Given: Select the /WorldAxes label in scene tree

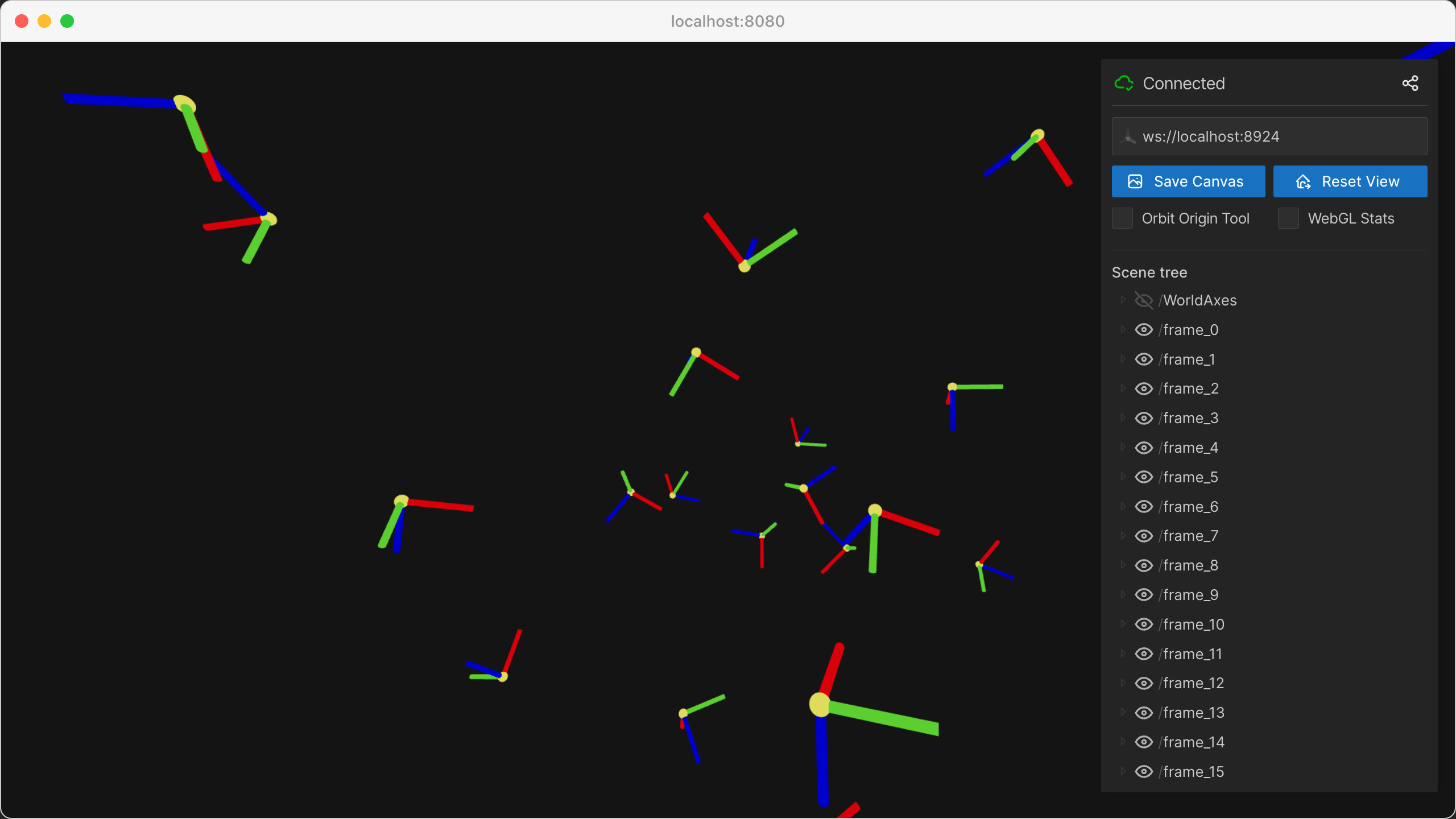Looking at the screenshot, I should [1198, 300].
